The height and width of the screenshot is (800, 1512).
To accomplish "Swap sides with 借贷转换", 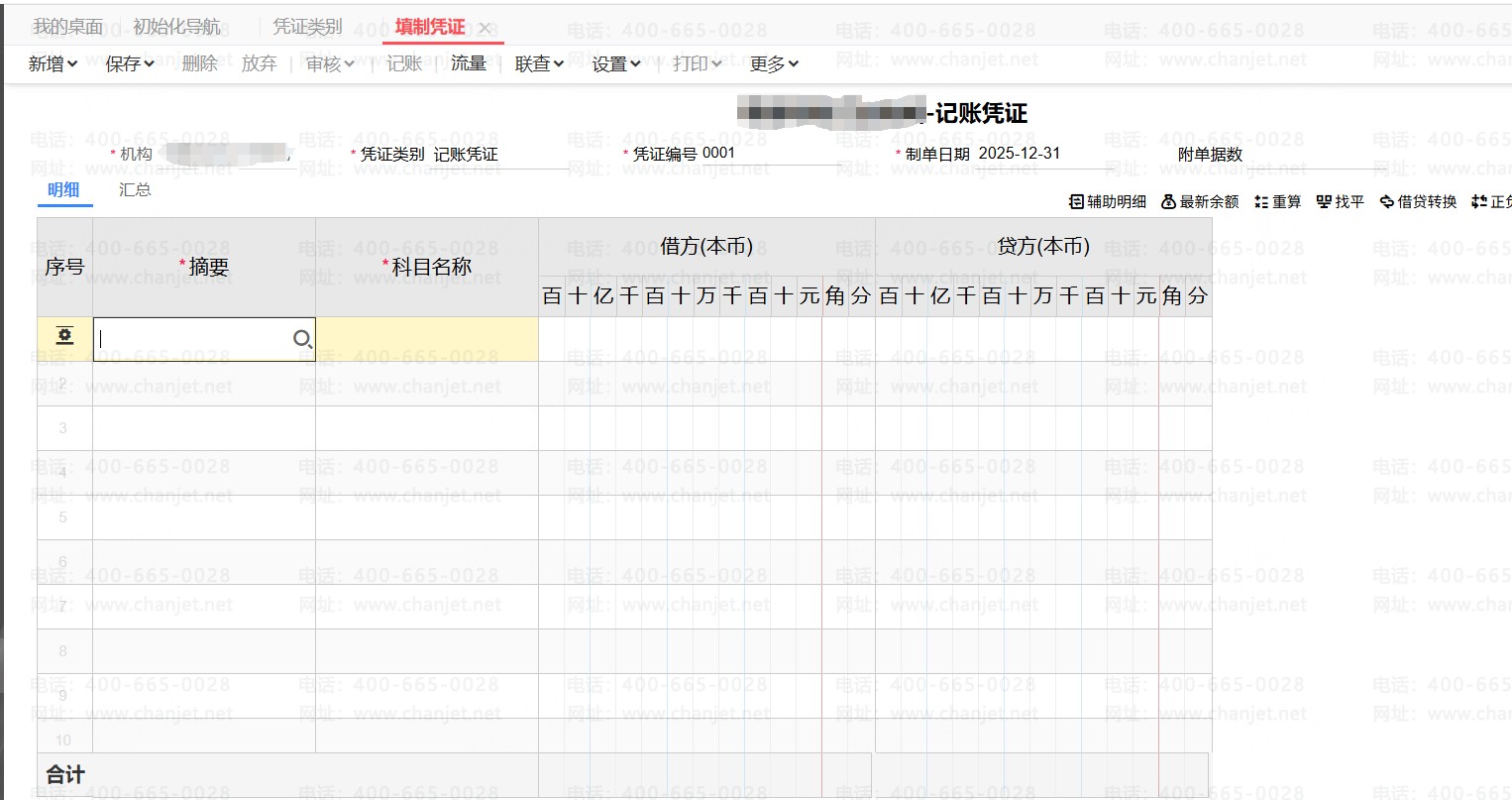I will (1418, 202).
